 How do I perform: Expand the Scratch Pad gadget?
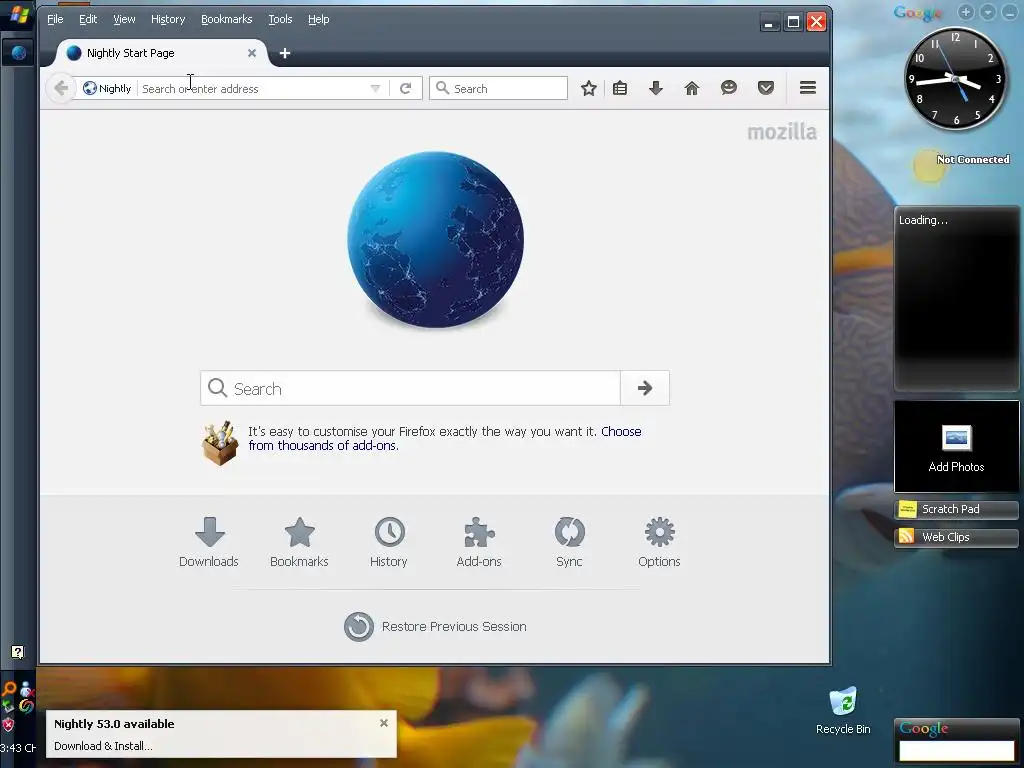[x=956, y=509]
